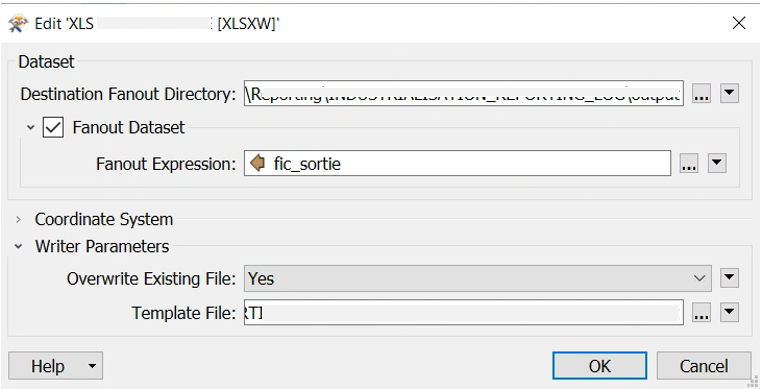The height and width of the screenshot is (389, 760).
Task: Click the FME app icon in title bar
Action: (x=18, y=23)
